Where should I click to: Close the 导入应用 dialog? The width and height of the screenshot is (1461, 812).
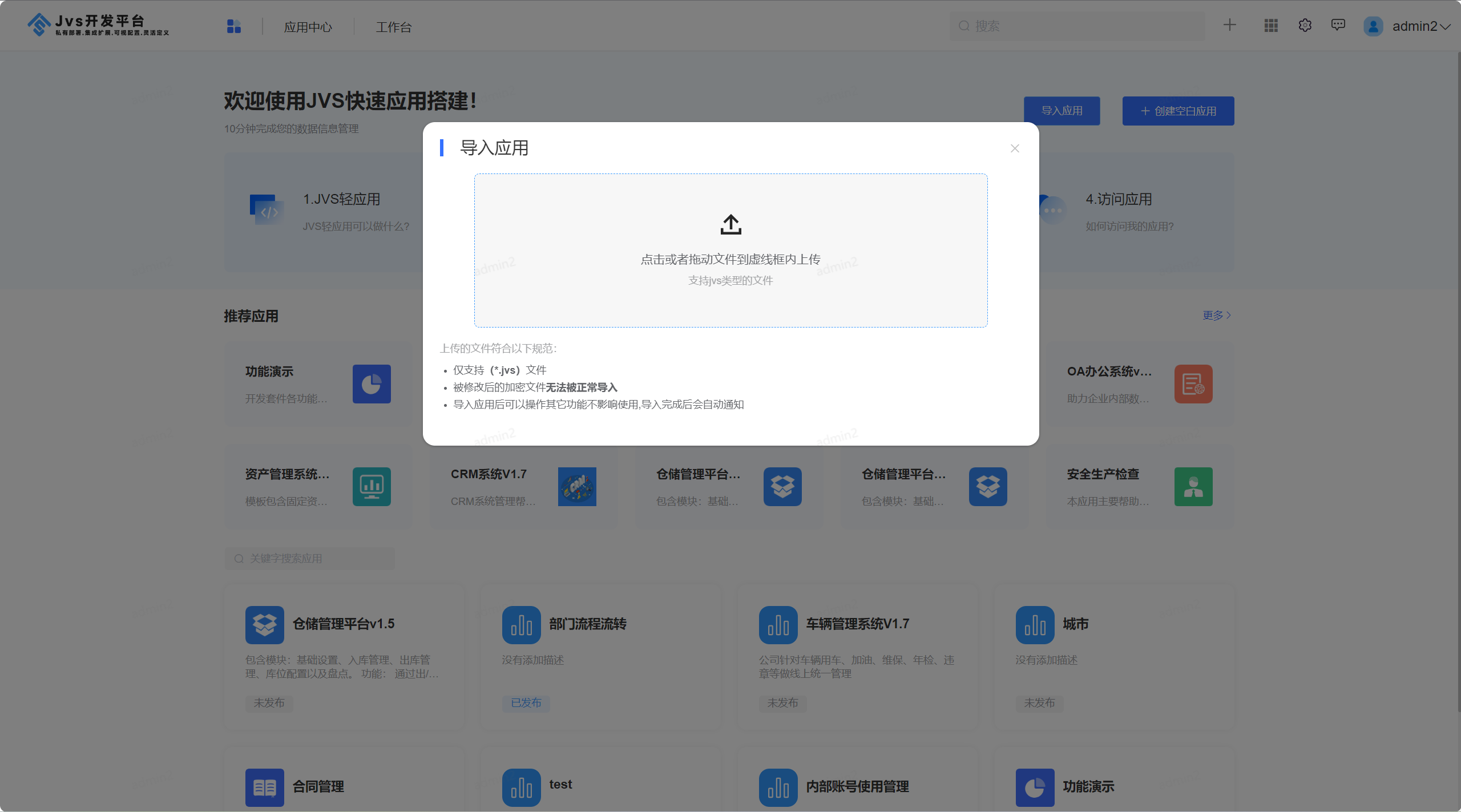tap(1015, 148)
